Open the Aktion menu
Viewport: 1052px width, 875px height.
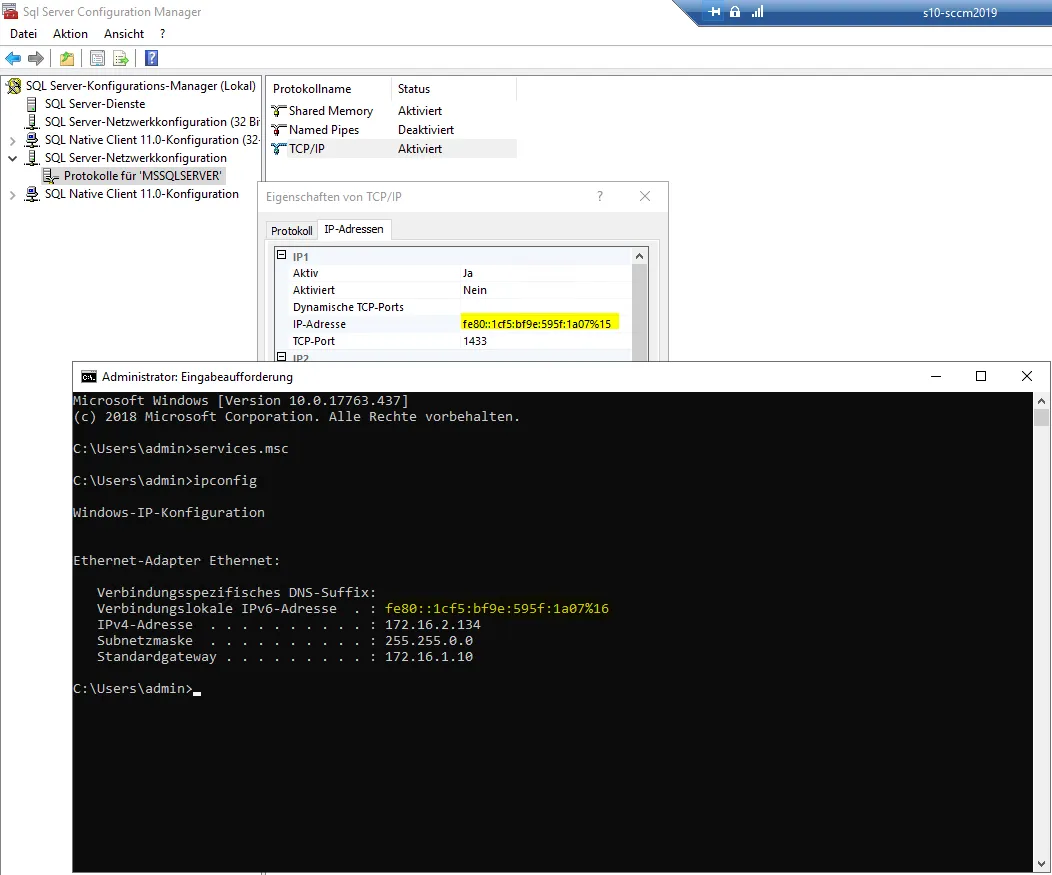[70, 34]
